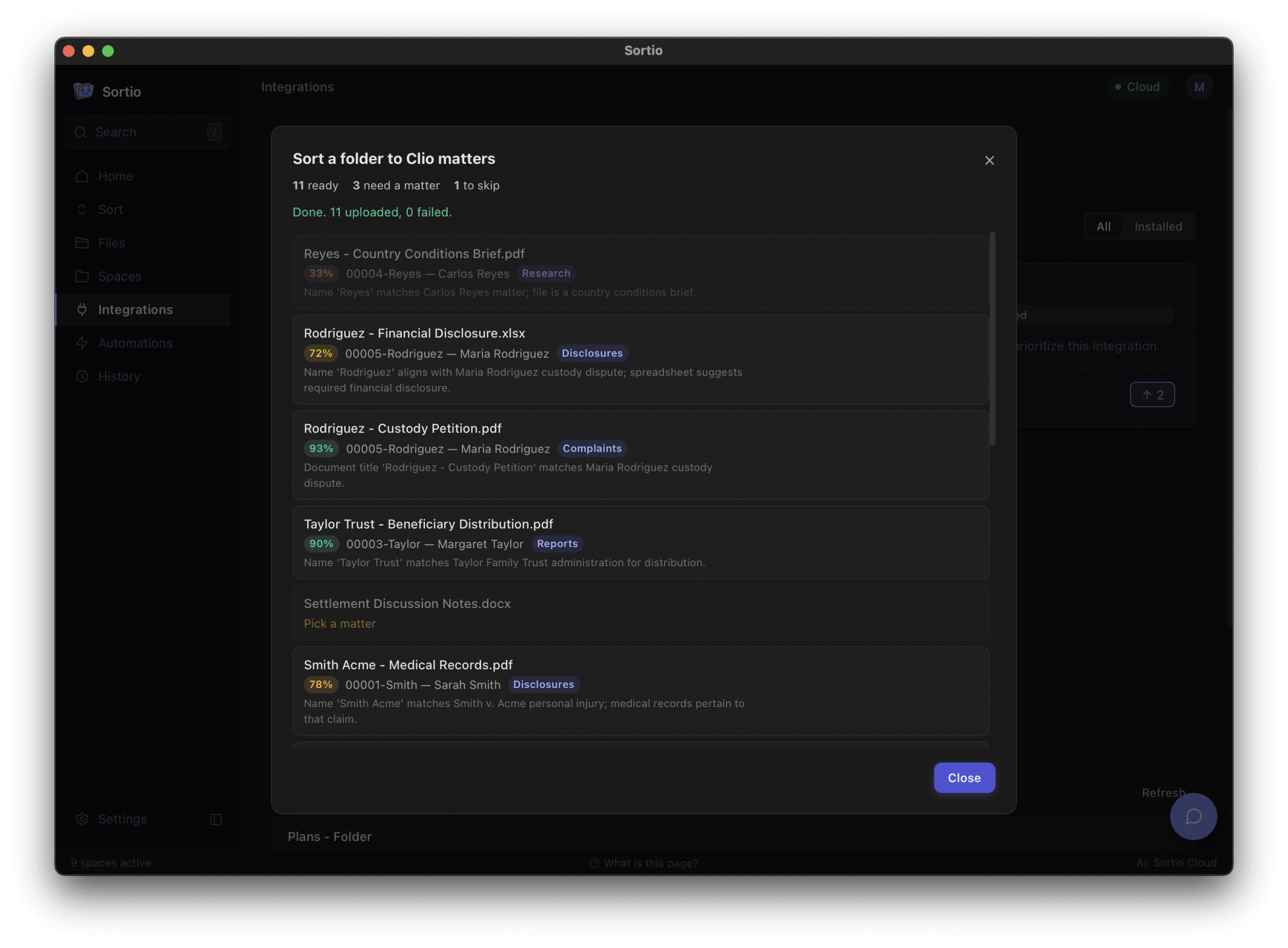Click the user avatar M

coord(1199,87)
